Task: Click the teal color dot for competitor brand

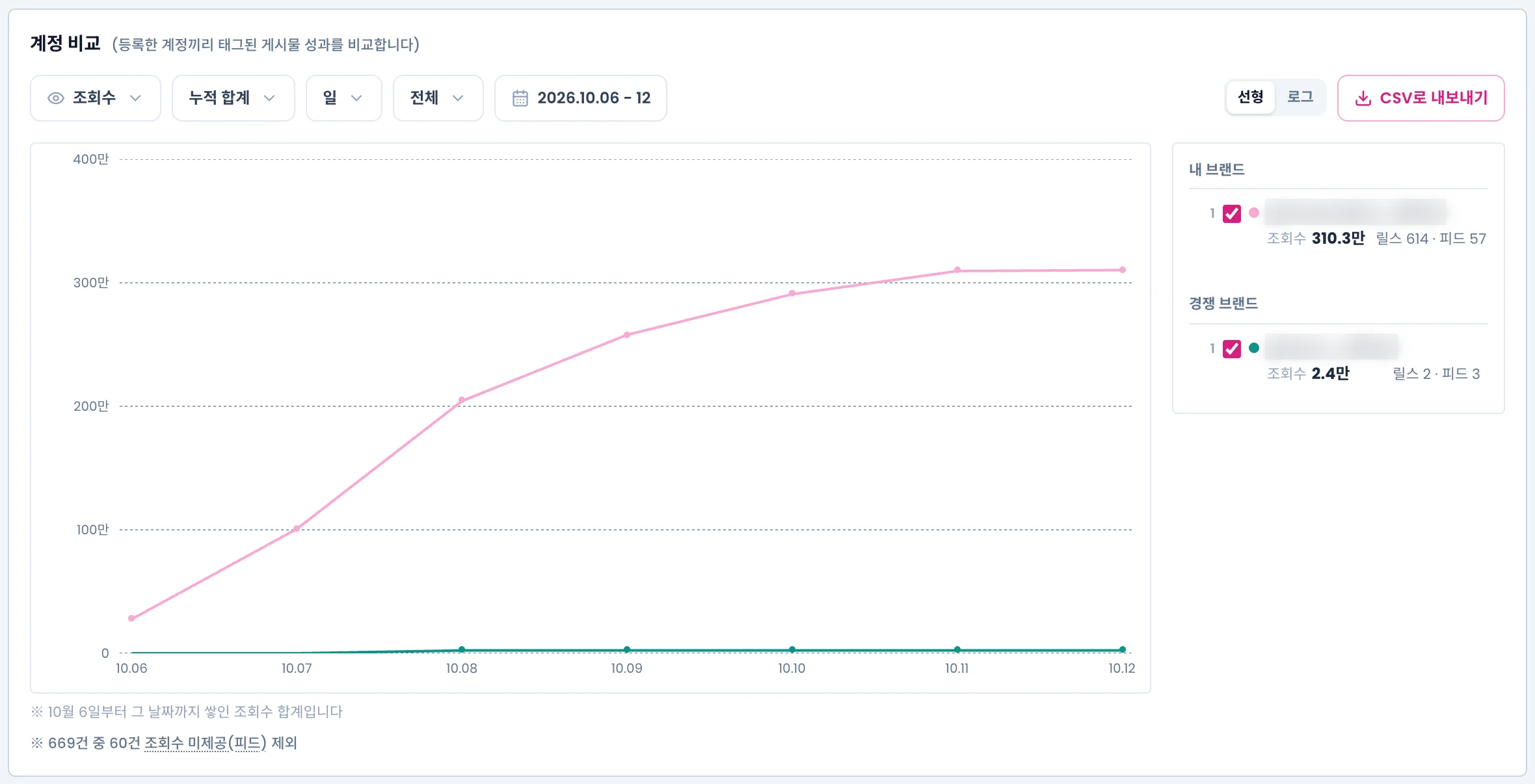Action: click(x=1254, y=348)
